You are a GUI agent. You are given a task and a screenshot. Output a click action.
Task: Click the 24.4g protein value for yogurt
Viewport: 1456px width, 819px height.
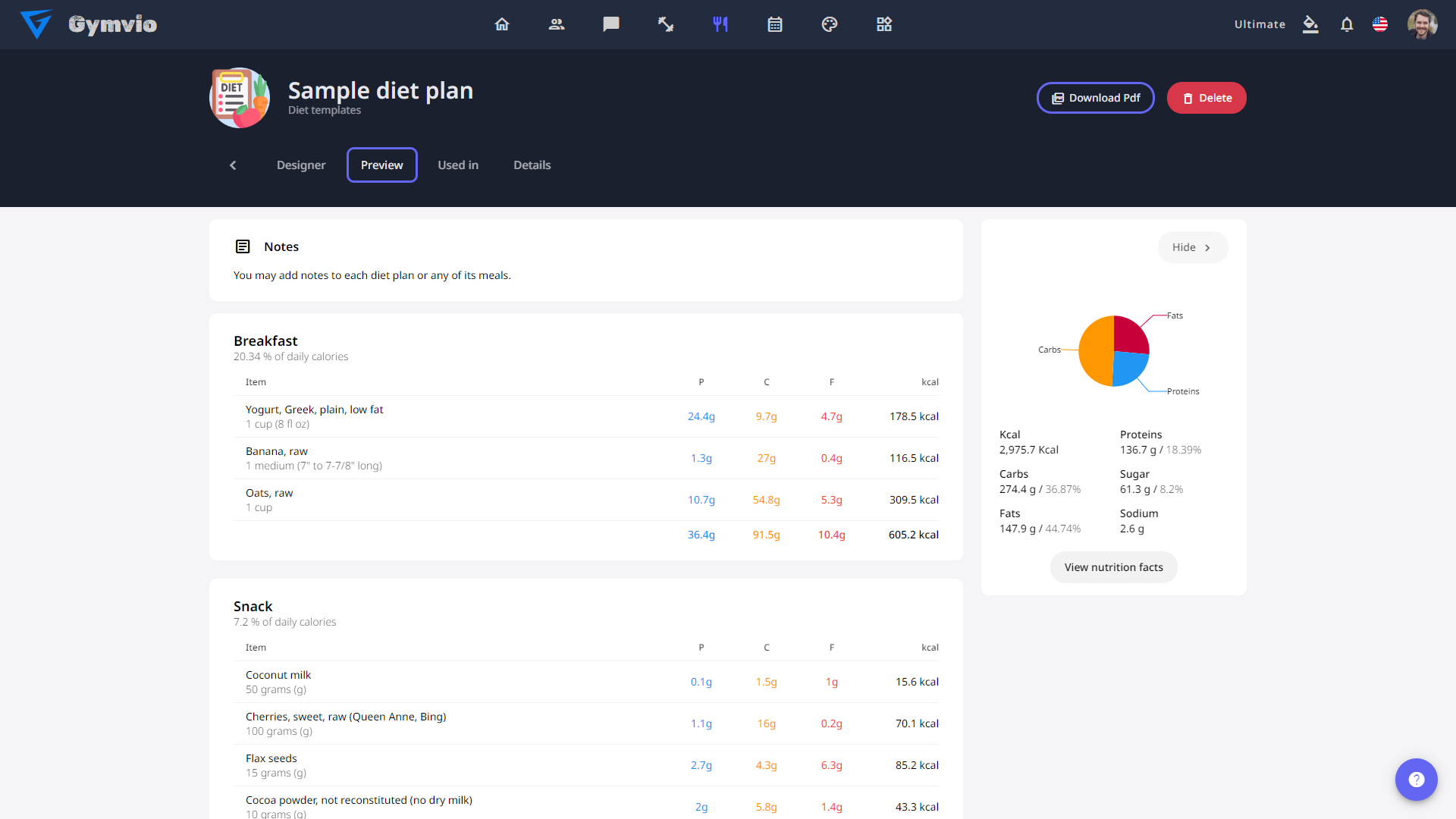point(701,416)
